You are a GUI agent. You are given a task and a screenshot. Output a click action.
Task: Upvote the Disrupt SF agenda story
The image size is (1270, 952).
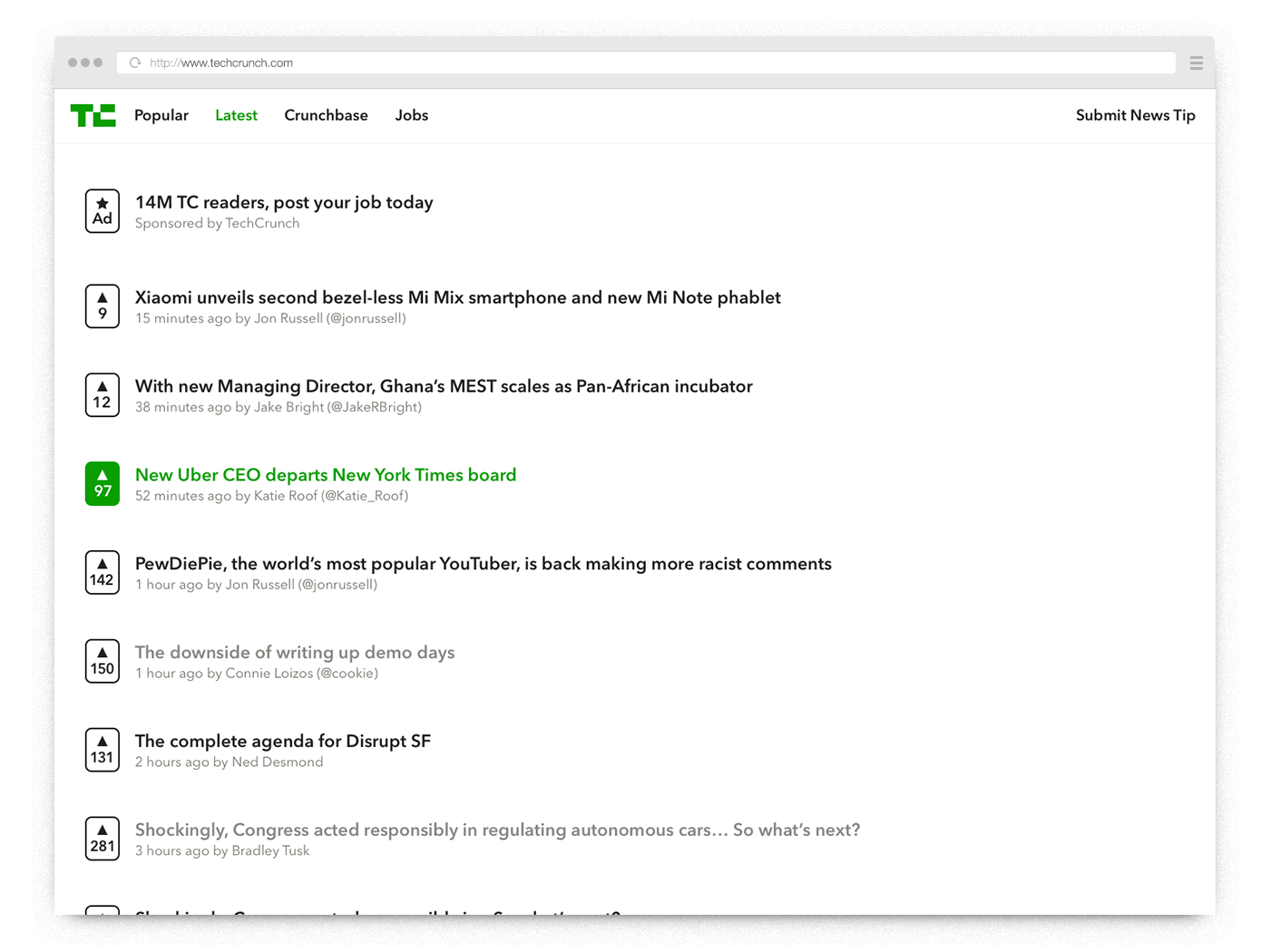point(103,751)
